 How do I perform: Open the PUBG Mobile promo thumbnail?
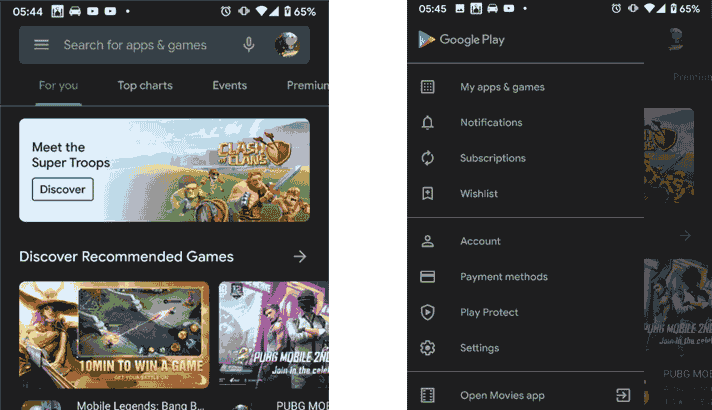pyautogui.click(x=274, y=335)
